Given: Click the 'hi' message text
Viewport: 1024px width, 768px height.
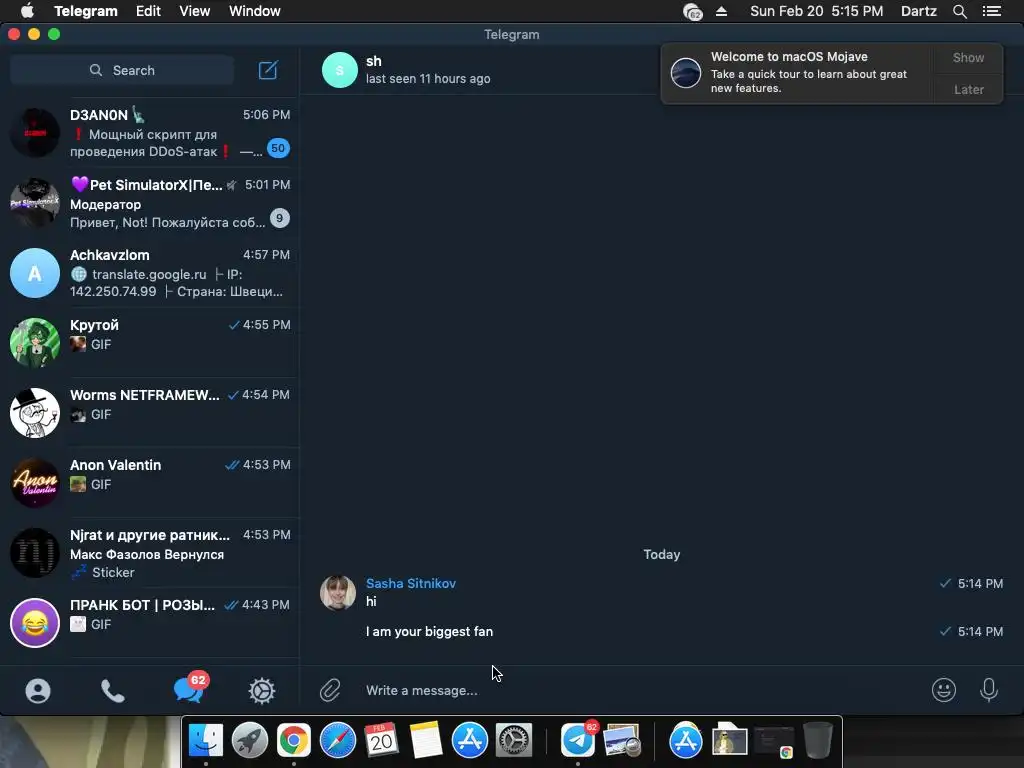Looking at the screenshot, I should (371, 601).
